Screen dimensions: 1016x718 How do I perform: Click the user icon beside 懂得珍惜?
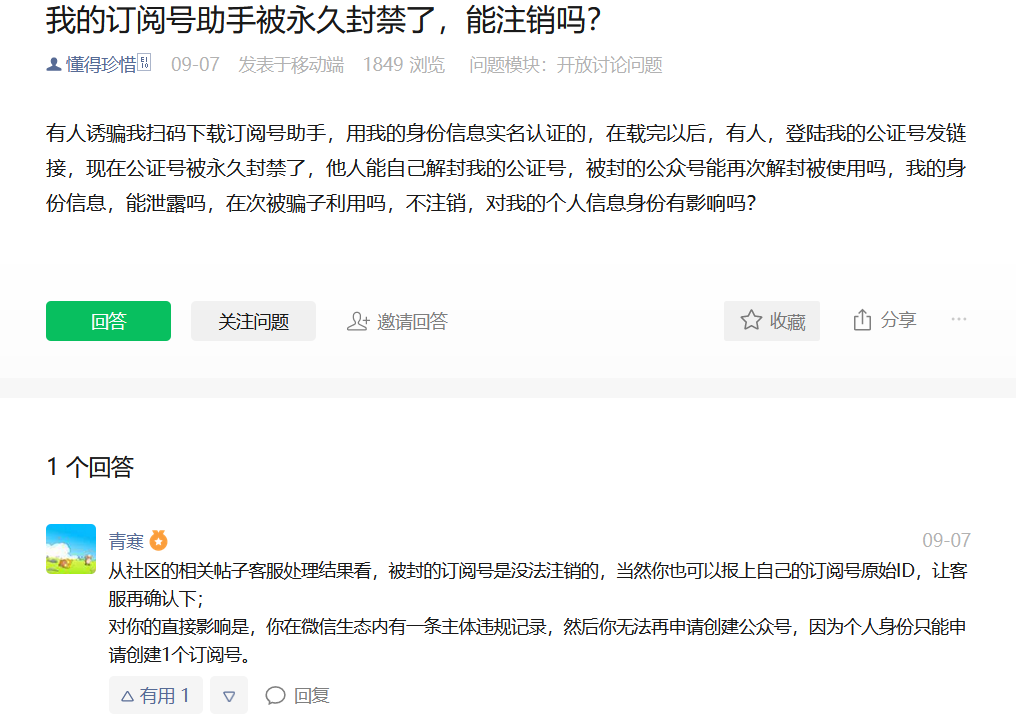(54, 64)
